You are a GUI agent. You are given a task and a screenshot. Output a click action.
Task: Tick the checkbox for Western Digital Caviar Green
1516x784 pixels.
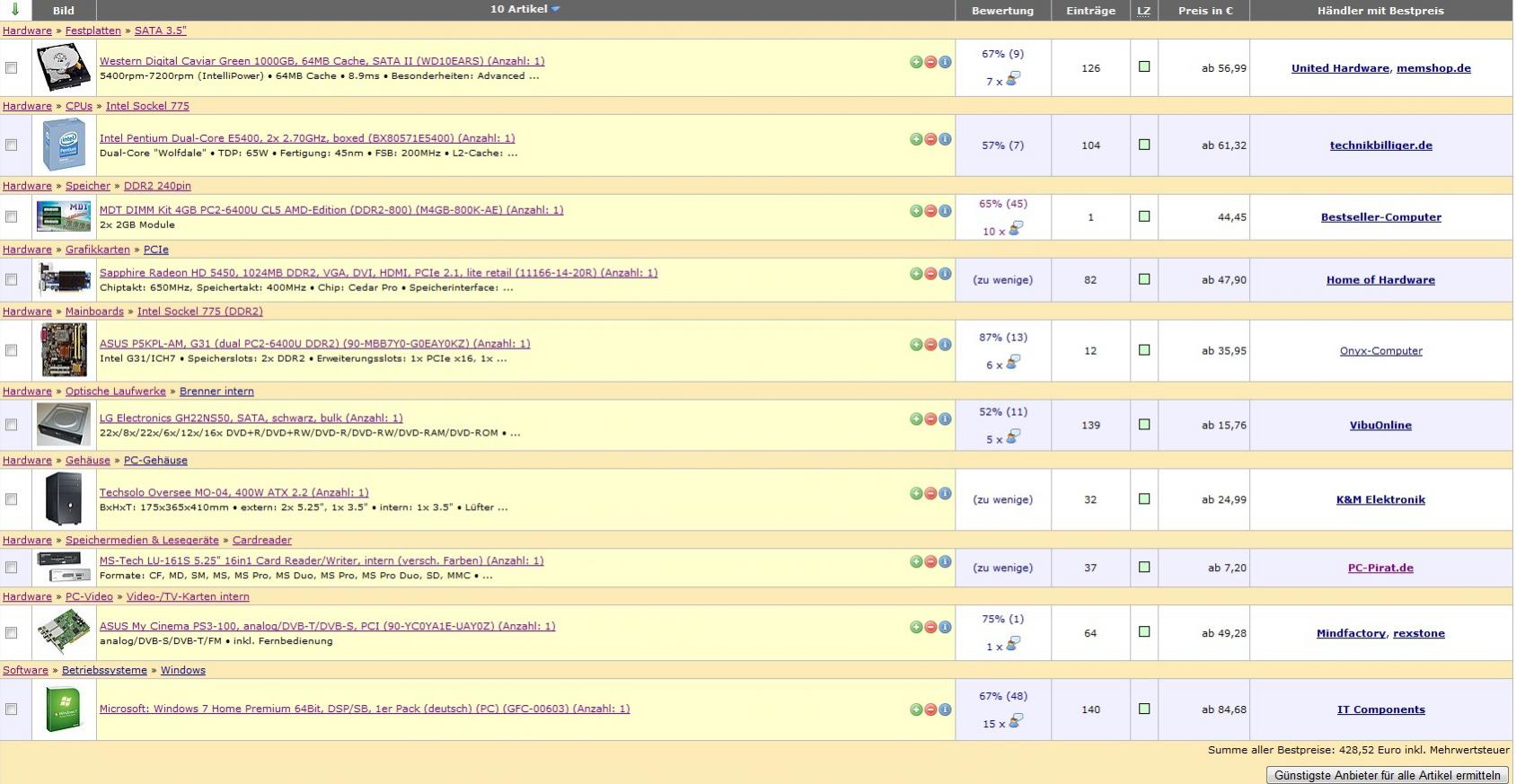point(12,68)
